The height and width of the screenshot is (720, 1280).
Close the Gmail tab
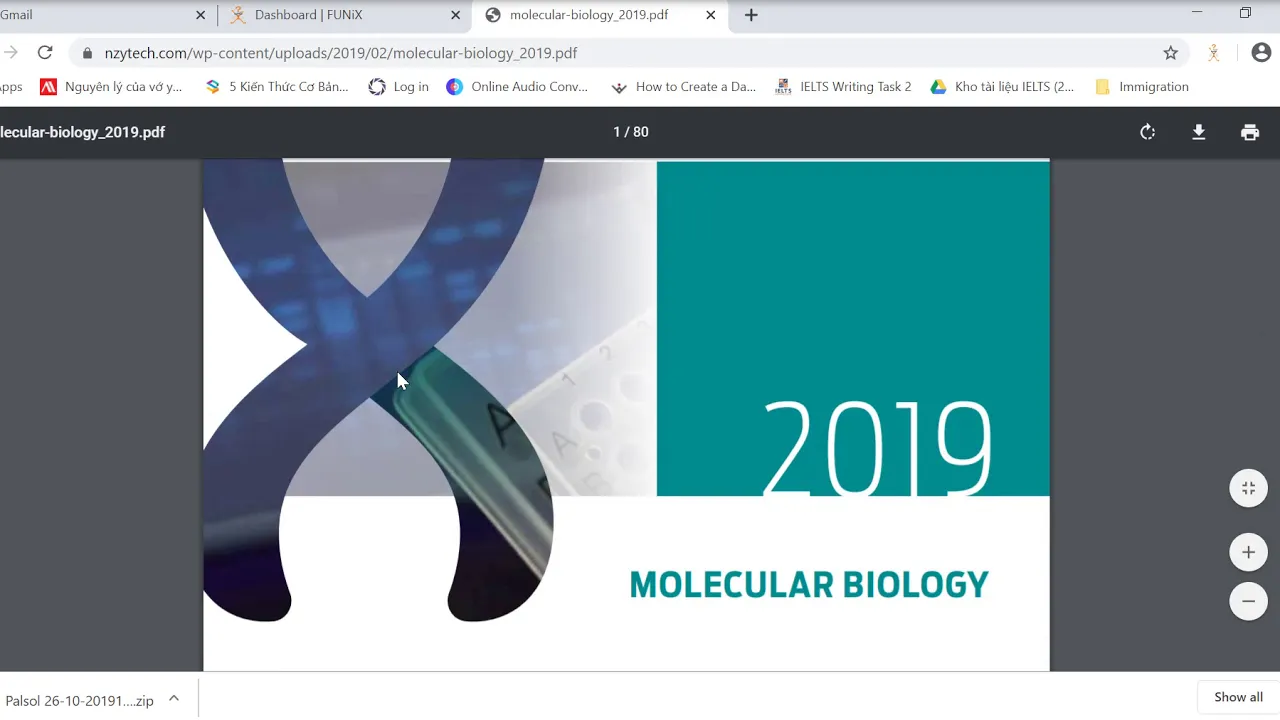point(200,15)
